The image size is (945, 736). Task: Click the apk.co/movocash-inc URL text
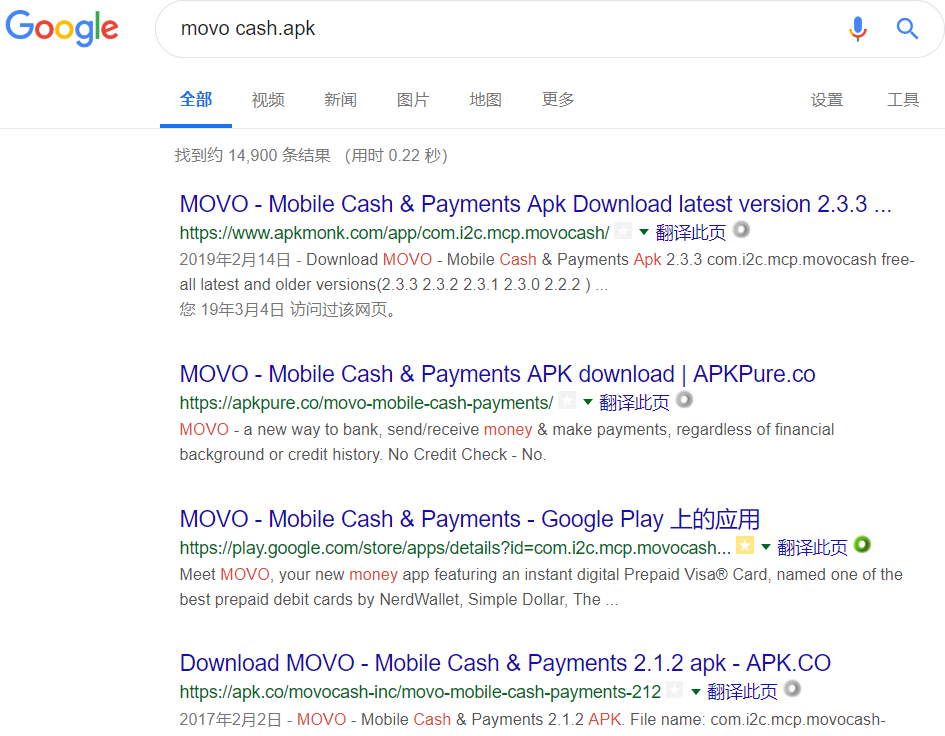420,692
